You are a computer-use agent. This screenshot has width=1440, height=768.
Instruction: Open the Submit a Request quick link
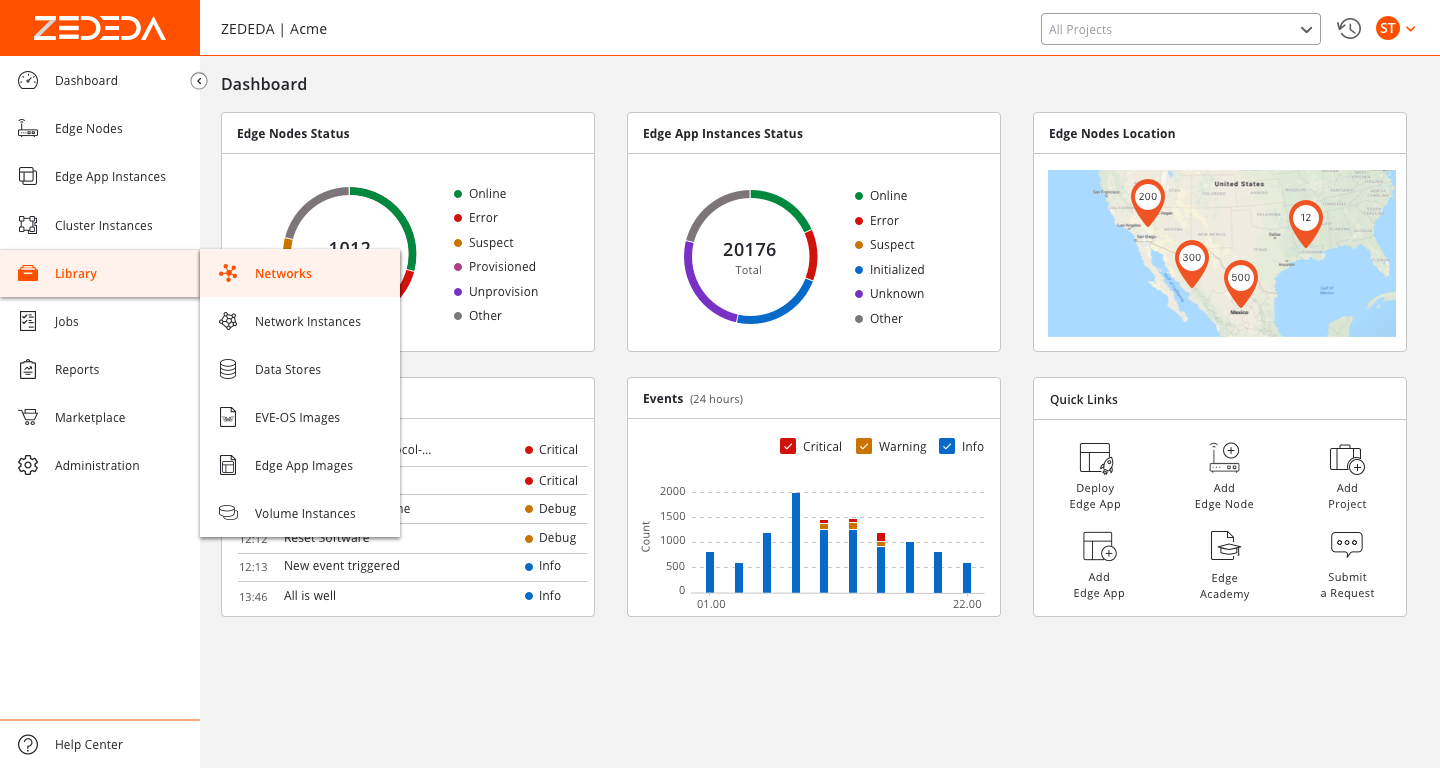(x=1346, y=546)
